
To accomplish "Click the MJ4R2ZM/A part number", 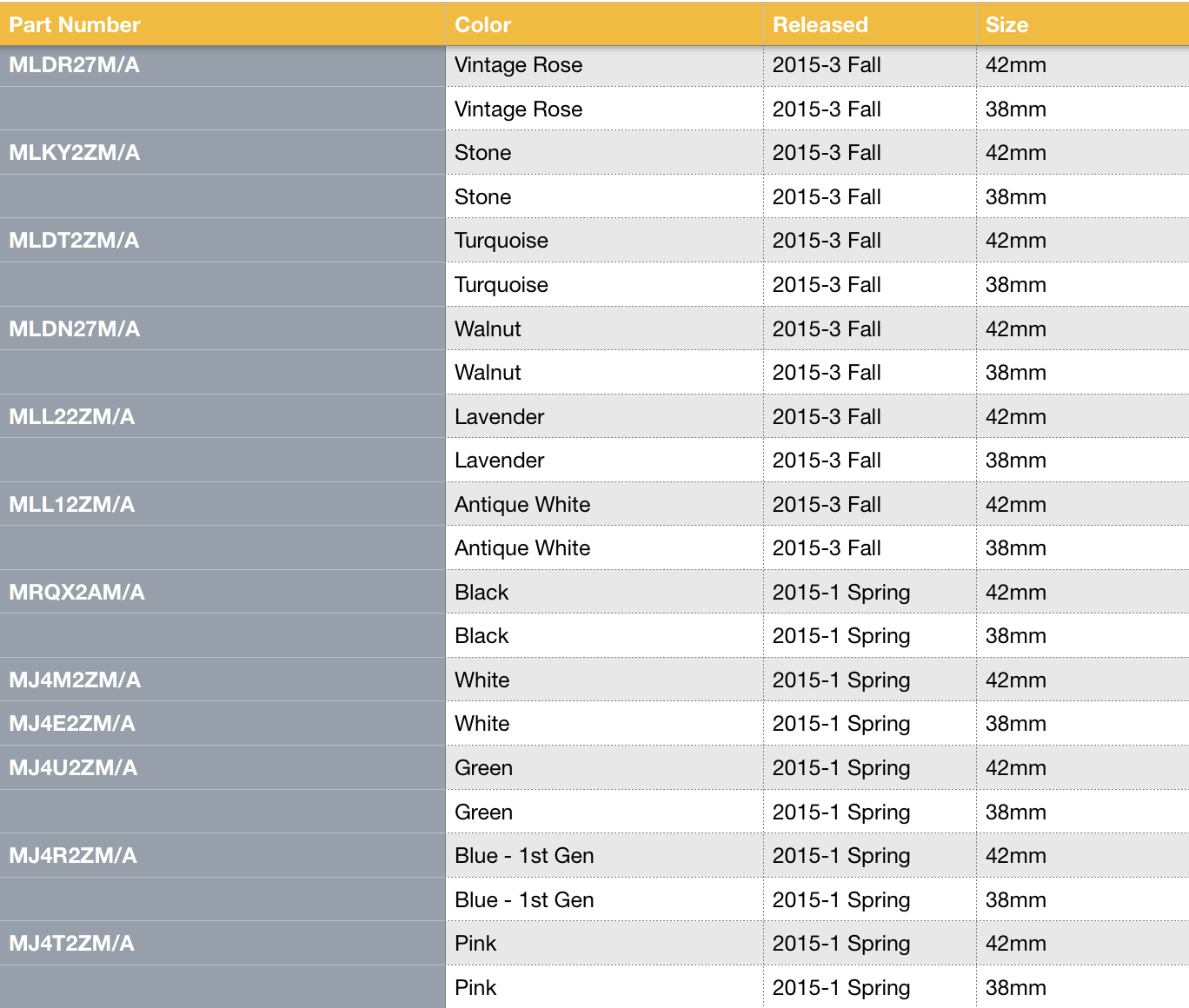I will point(73,856).
